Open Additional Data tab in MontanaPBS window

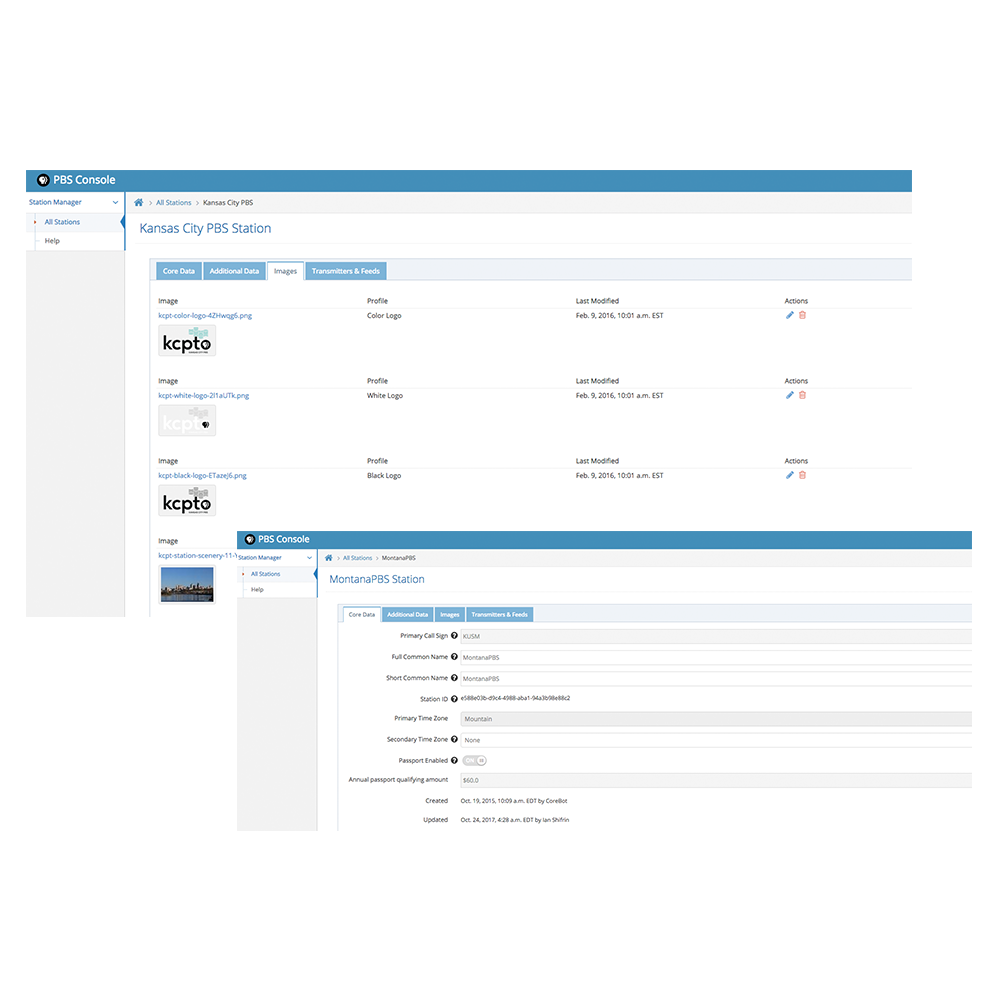[x=408, y=615]
